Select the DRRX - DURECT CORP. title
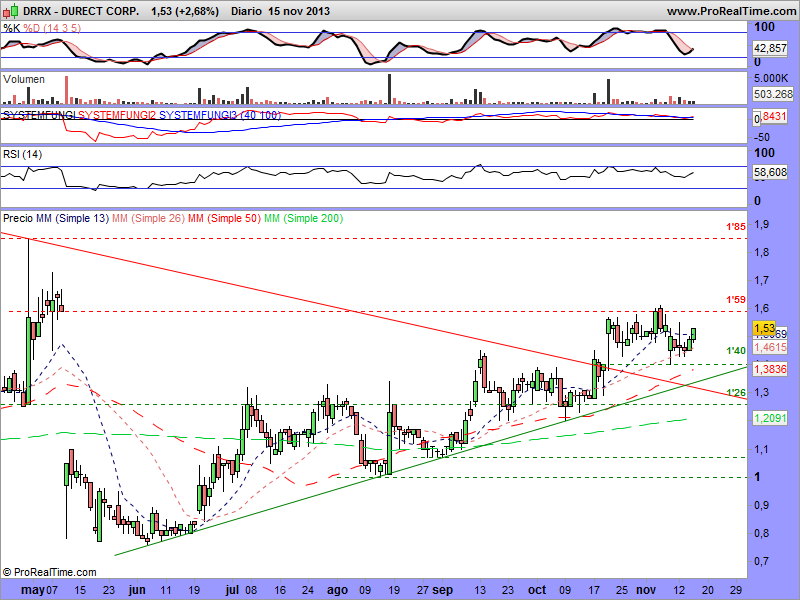 pos(81,11)
